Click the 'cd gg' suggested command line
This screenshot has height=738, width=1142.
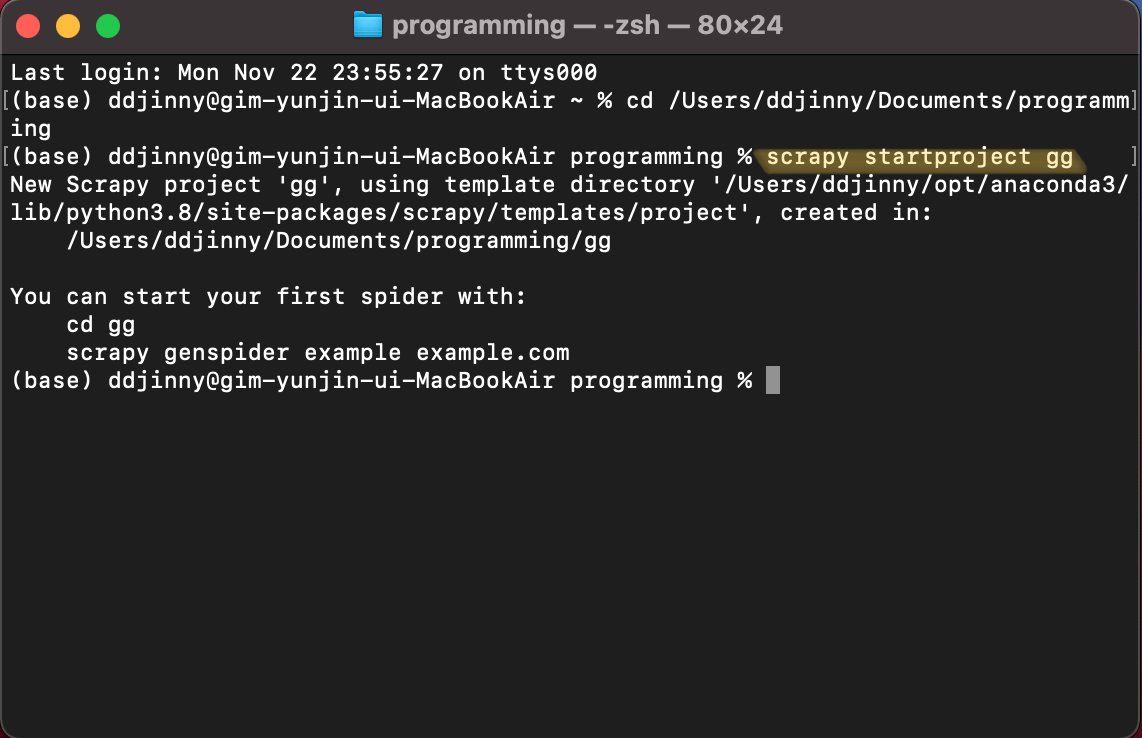pos(101,325)
